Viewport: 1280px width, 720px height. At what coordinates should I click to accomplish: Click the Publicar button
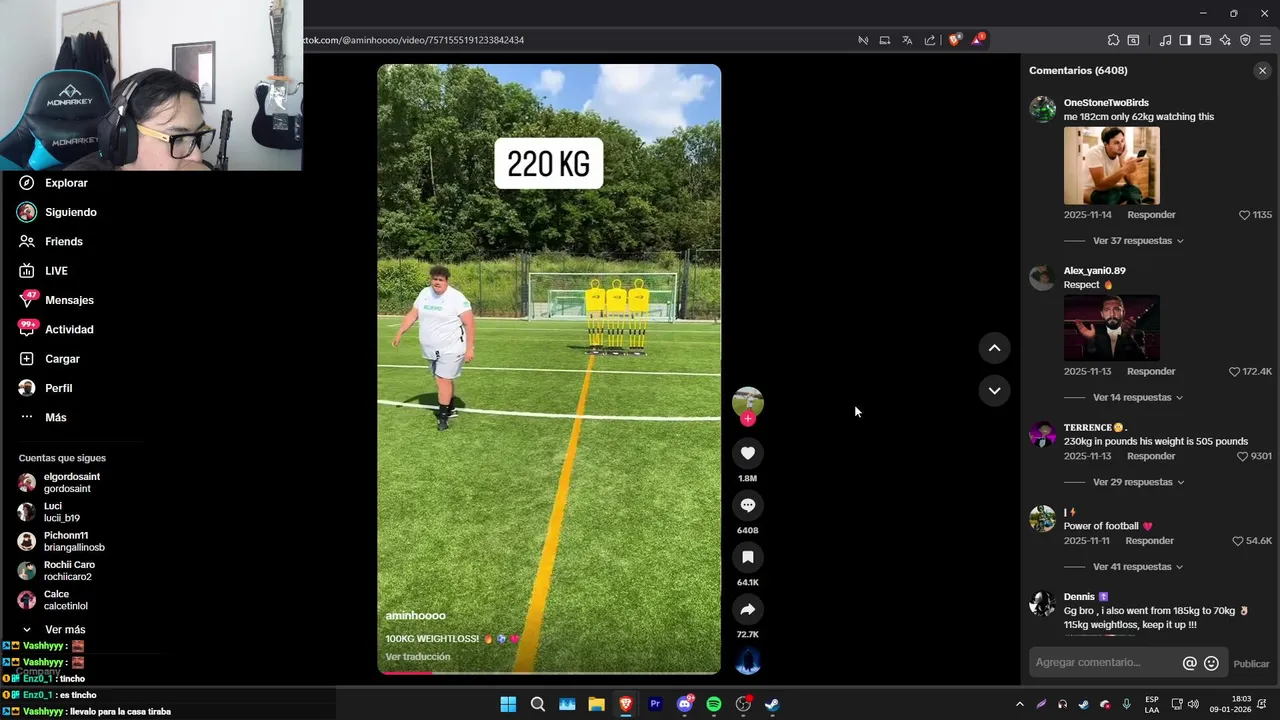click(x=1251, y=664)
